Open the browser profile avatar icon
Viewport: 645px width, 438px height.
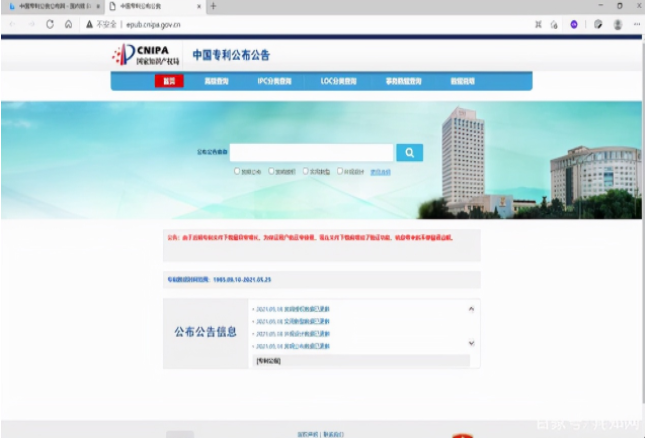pos(618,24)
